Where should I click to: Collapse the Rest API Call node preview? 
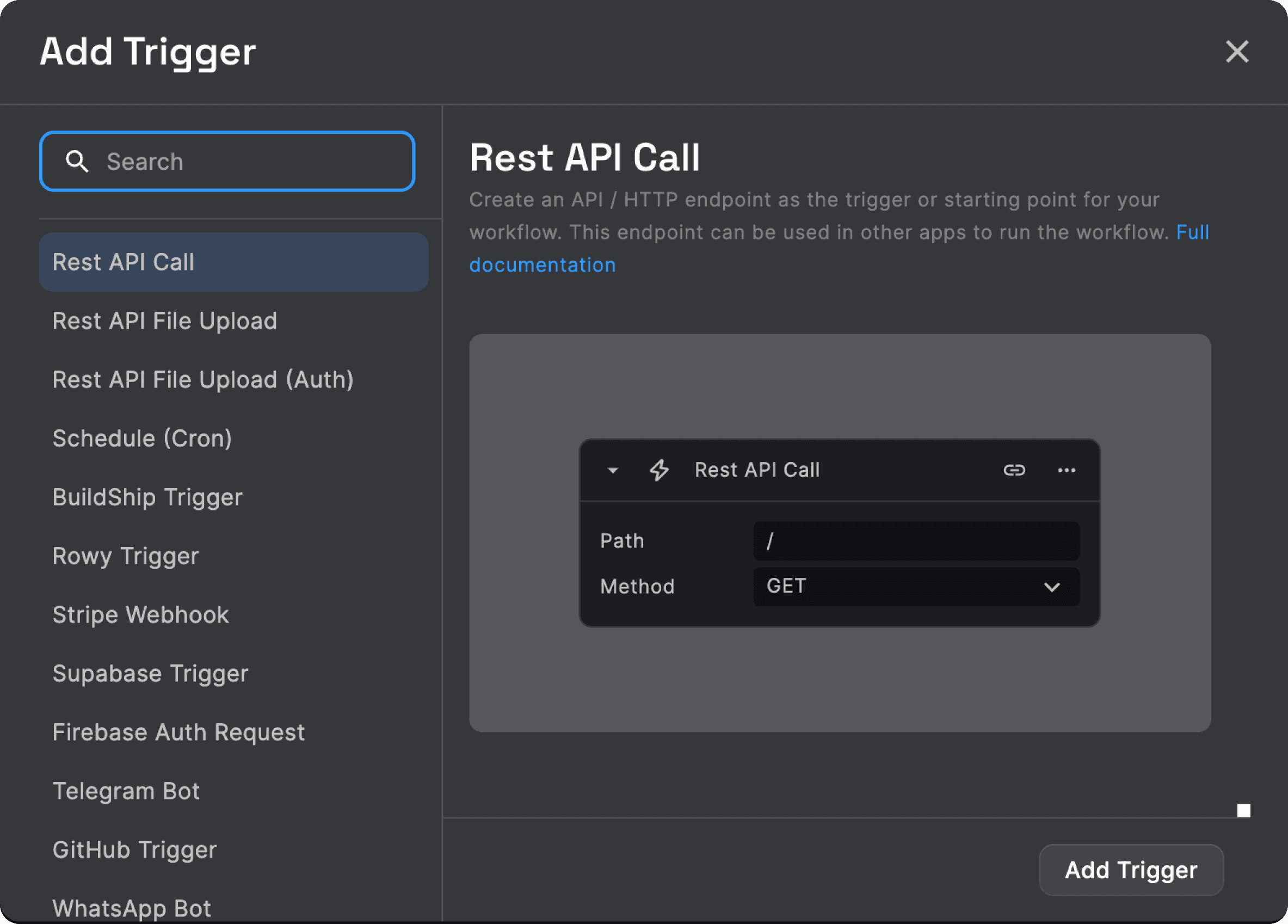point(613,470)
